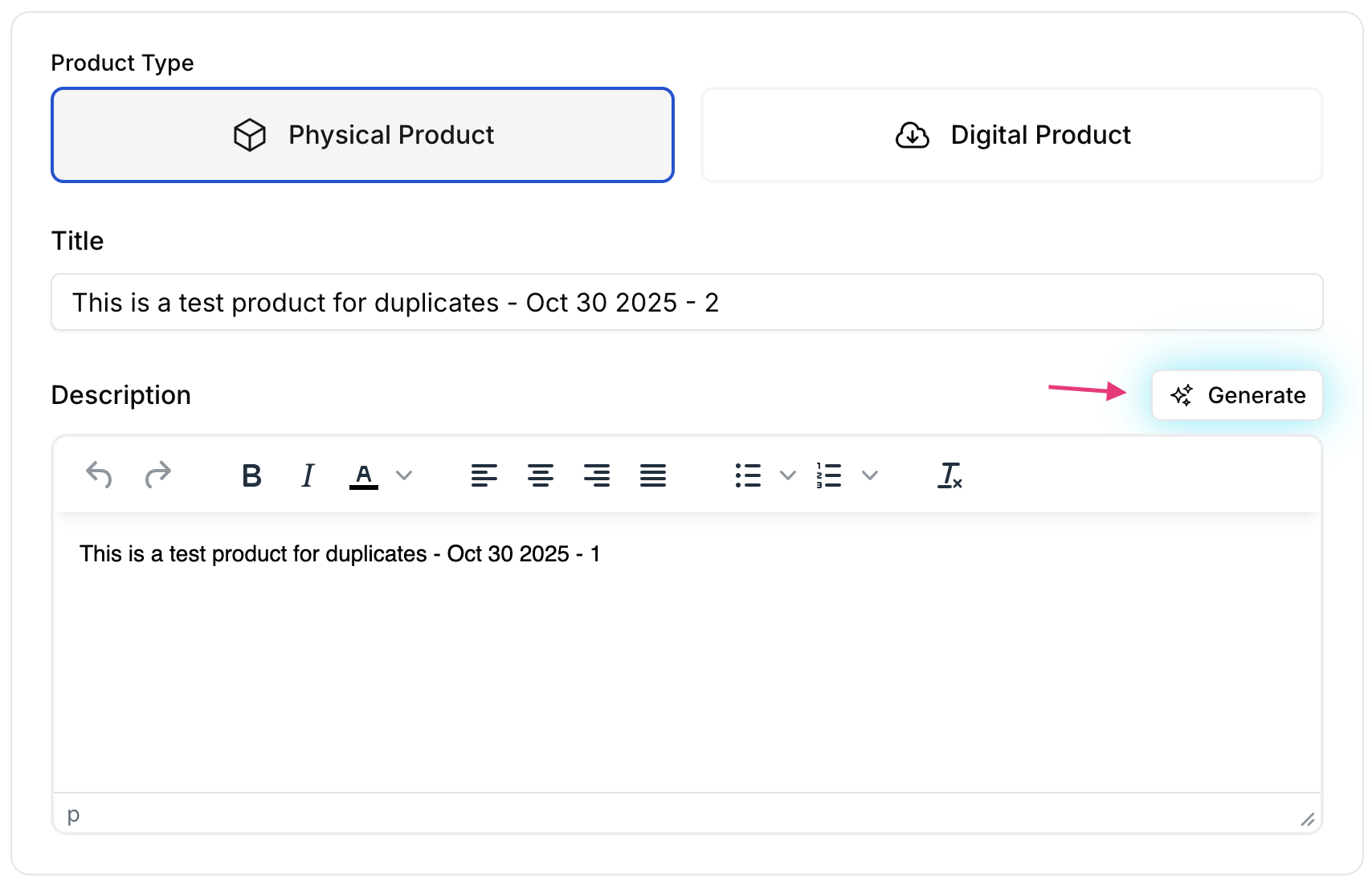Center align the description text
This screenshot has width=1372, height=885.
[x=540, y=476]
